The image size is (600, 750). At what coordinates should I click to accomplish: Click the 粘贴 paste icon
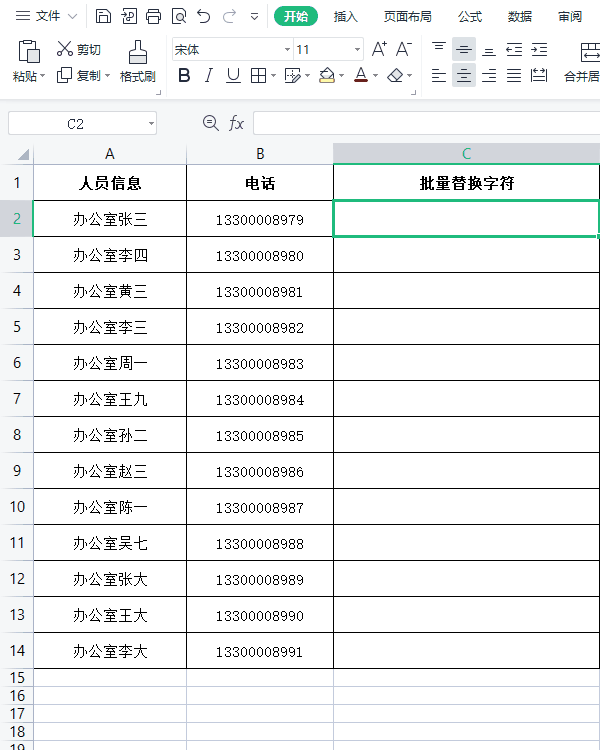[x=29, y=51]
